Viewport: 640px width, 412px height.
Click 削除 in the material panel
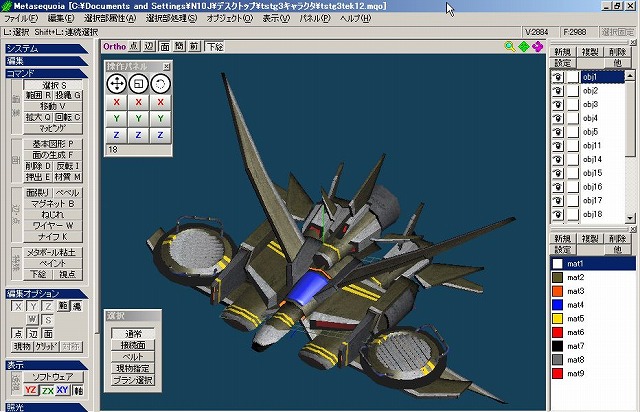(x=618, y=238)
